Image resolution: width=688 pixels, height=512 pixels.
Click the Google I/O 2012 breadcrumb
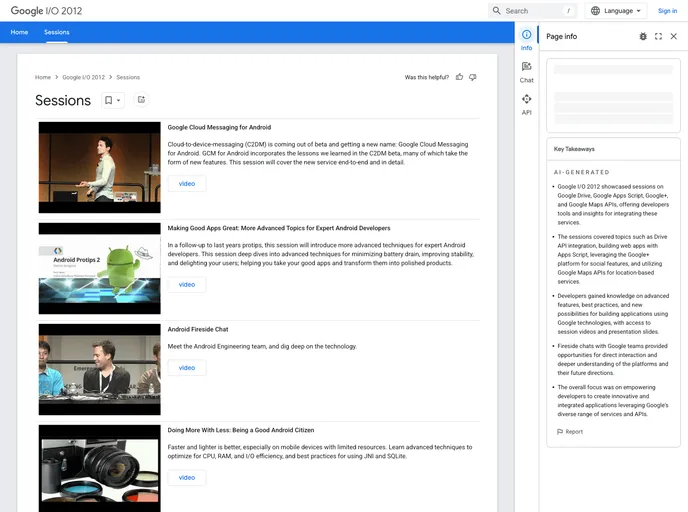coord(83,77)
